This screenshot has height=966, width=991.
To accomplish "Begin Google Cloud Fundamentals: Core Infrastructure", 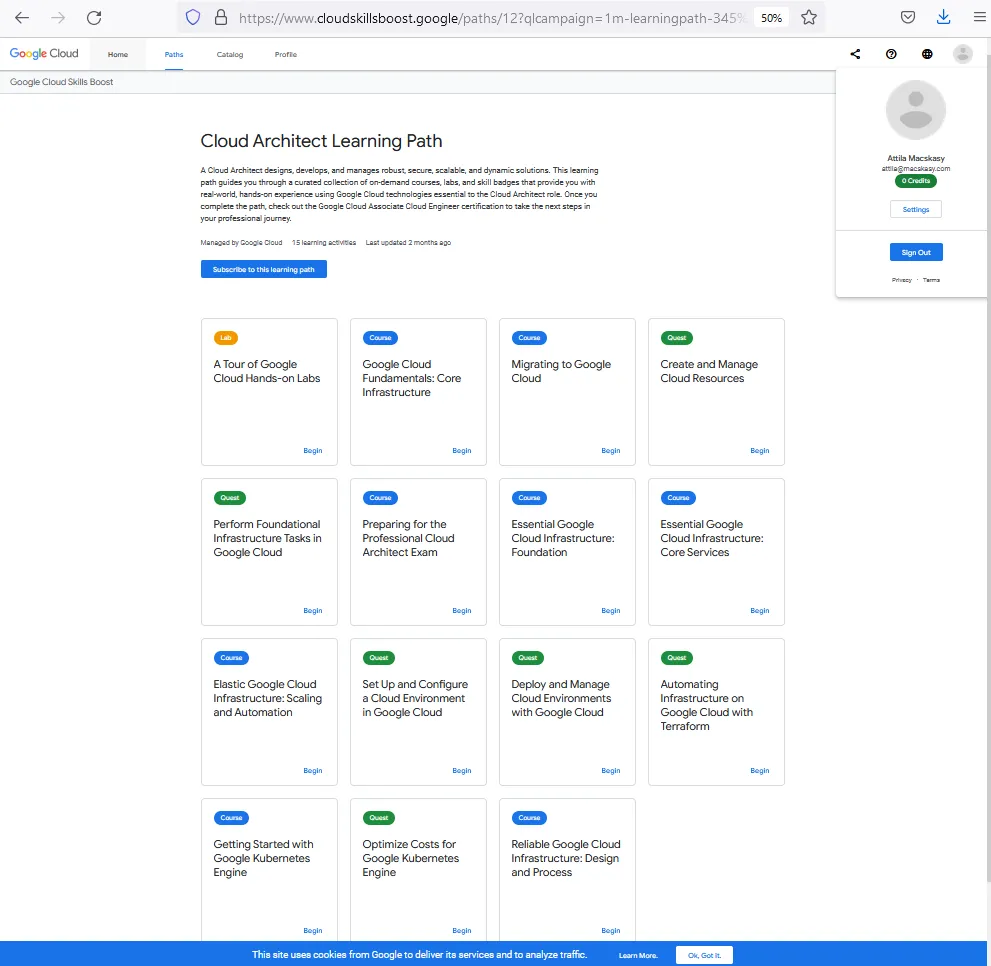I will point(462,451).
